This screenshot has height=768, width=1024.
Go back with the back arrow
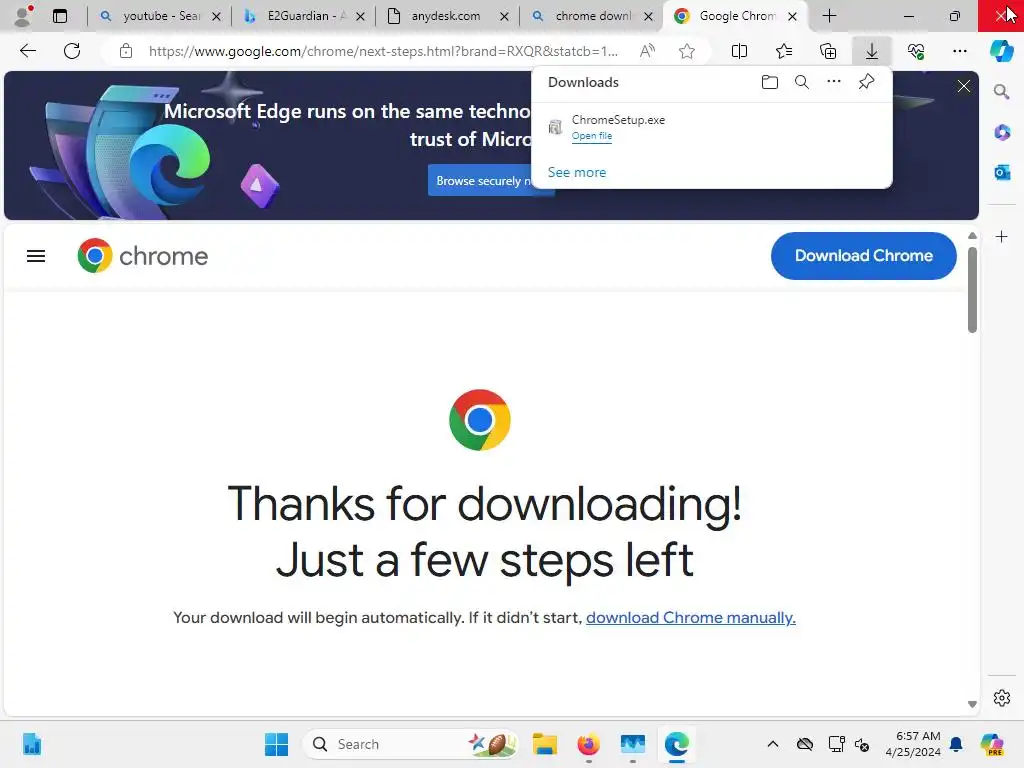tap(28, 51)
